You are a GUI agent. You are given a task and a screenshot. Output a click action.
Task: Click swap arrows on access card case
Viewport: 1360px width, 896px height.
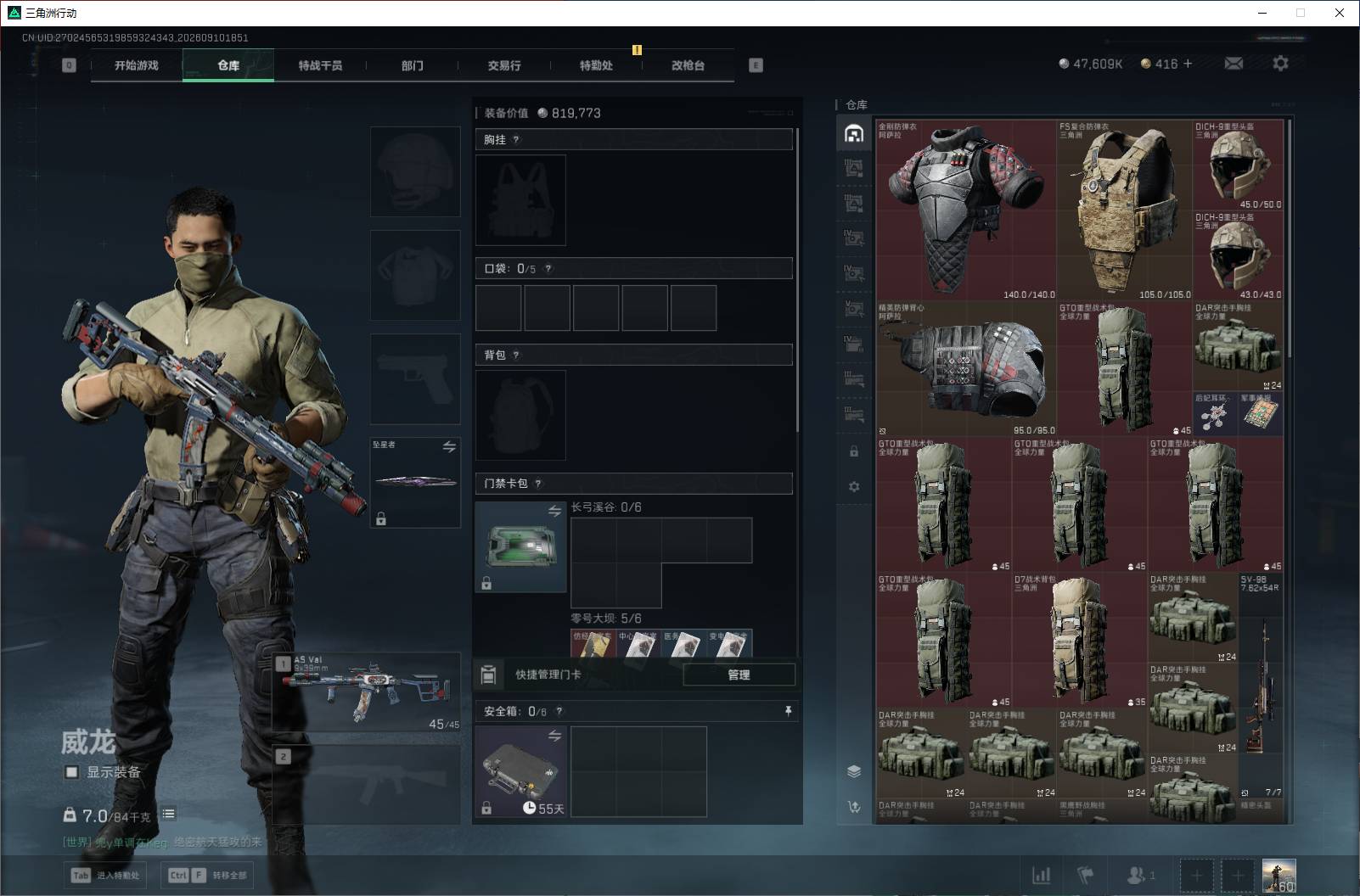tap(554, 511)
